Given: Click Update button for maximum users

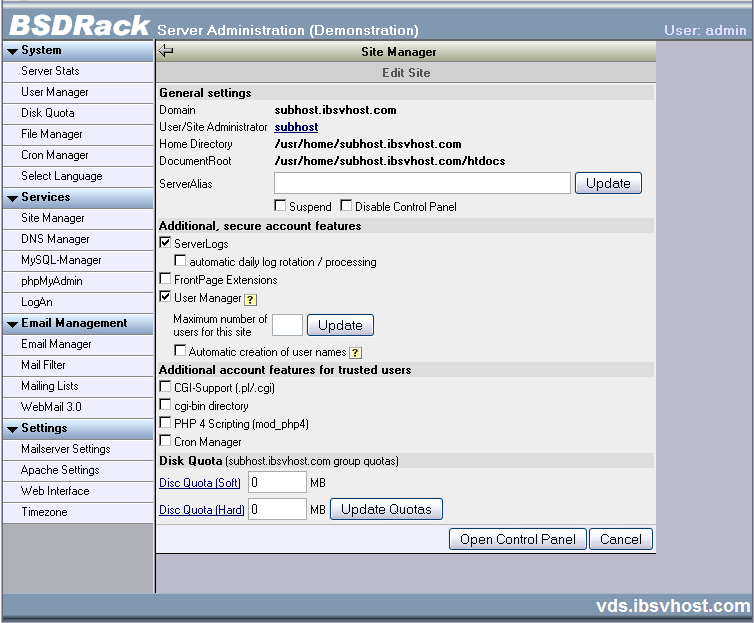Looking at the screenshot, I should click(x=340, y=325).
